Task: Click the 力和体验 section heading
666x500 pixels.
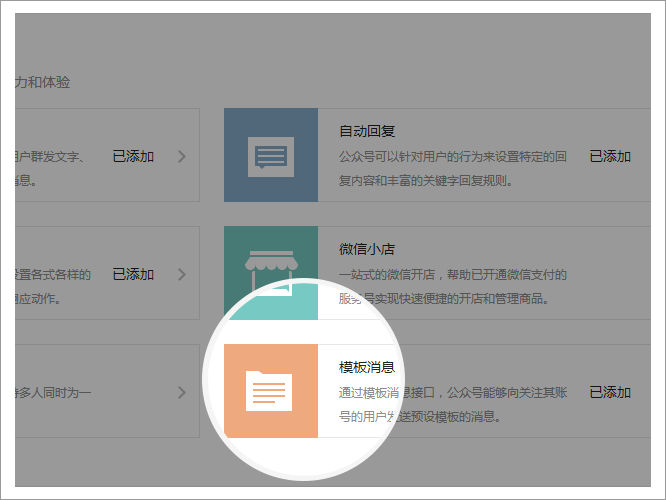Action: pos(43,82)
